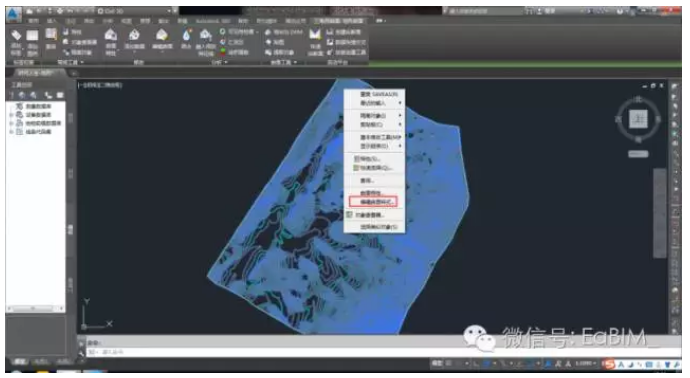Screen dimensions: 690x378
Task: Click the Edit Surface icon in ribbon
Action: [x=161, y=39]
